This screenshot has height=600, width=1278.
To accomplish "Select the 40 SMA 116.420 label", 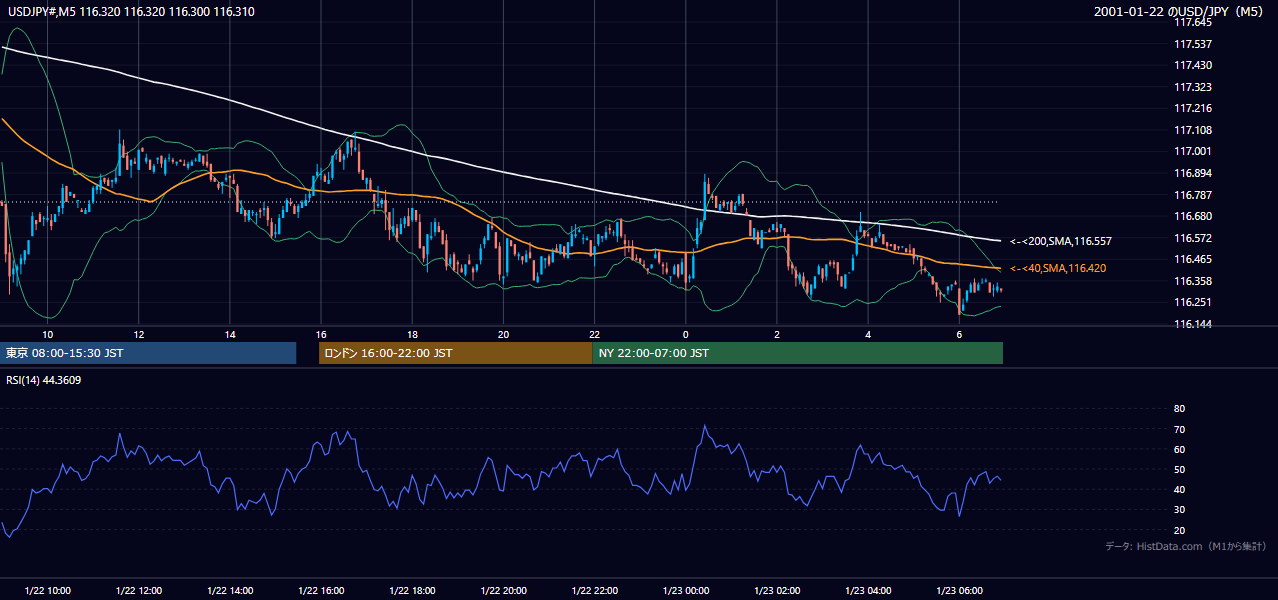I will (x=1058, y=268).
